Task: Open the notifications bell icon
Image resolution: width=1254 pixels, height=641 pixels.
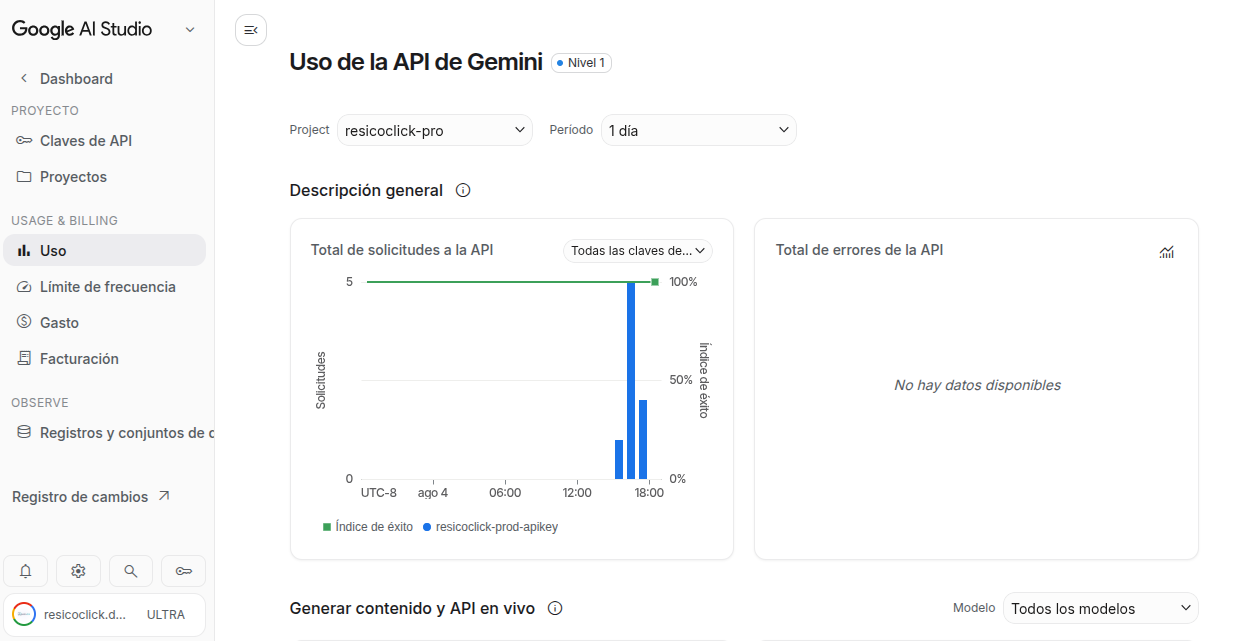Action: 26,571
